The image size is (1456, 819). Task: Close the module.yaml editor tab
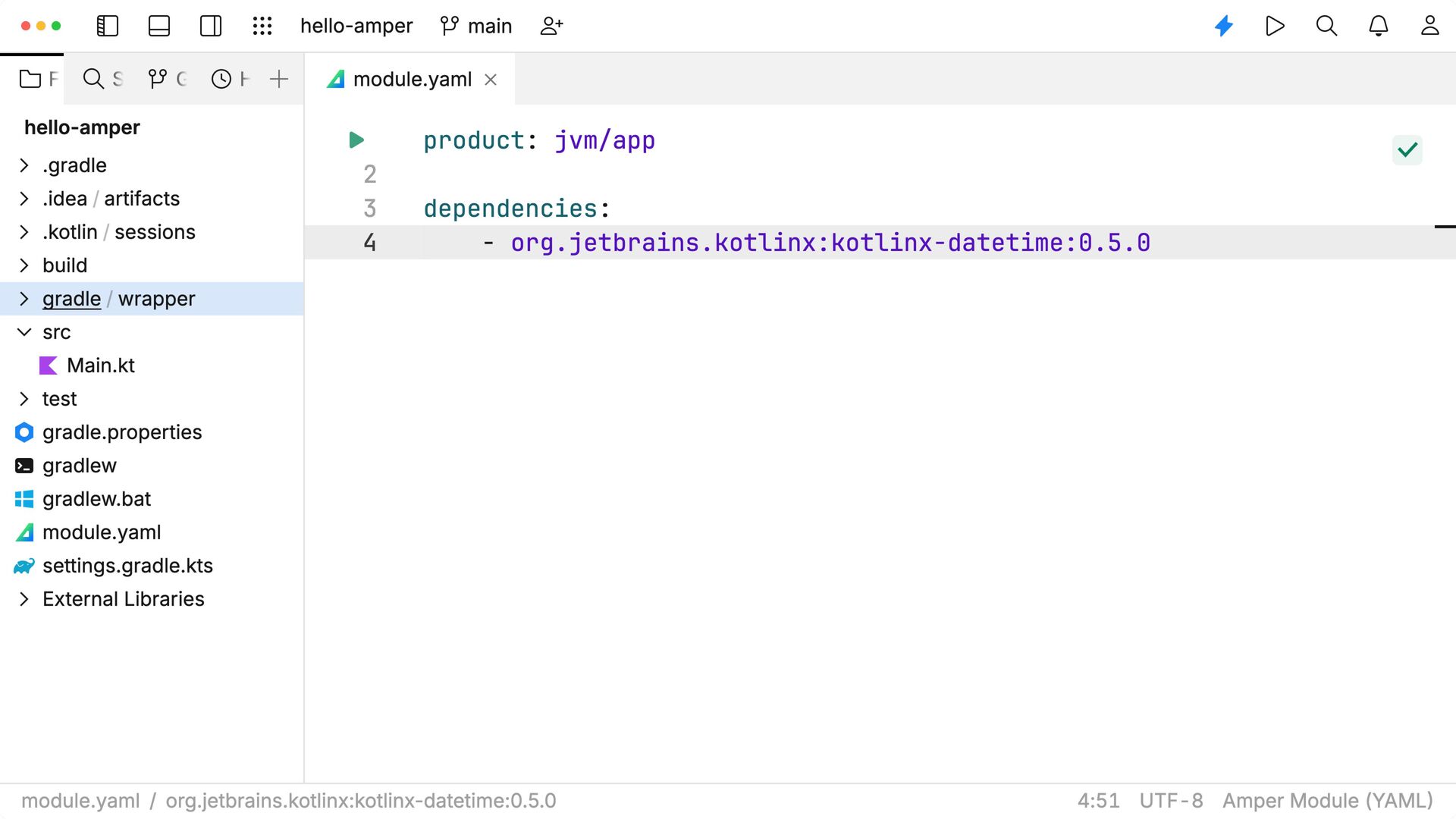(x=491, y=80)
